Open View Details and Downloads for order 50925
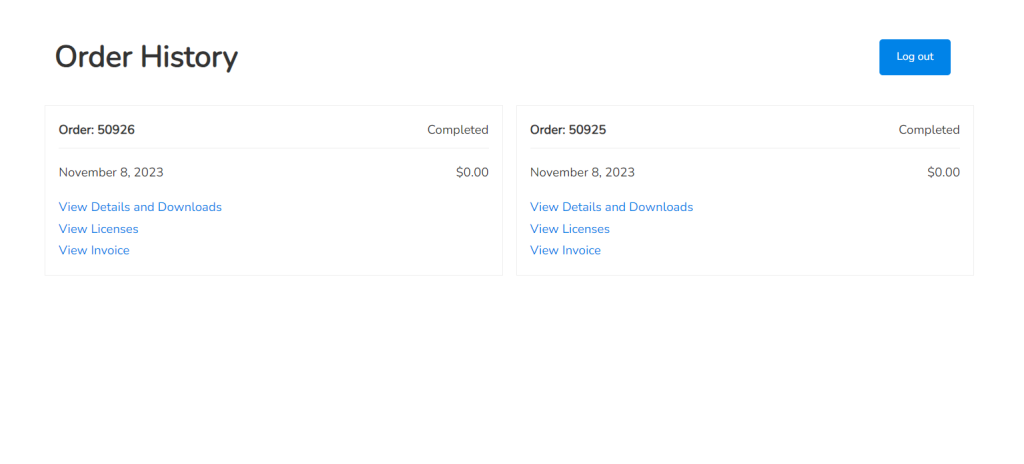The image size is (1024, 464). pyautogui.click(x=611, y=207)
